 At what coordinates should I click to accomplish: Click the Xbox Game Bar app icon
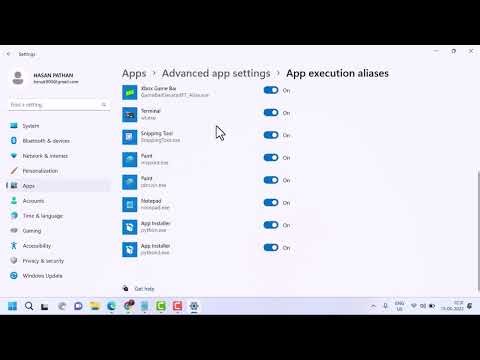tap(129, 92)
